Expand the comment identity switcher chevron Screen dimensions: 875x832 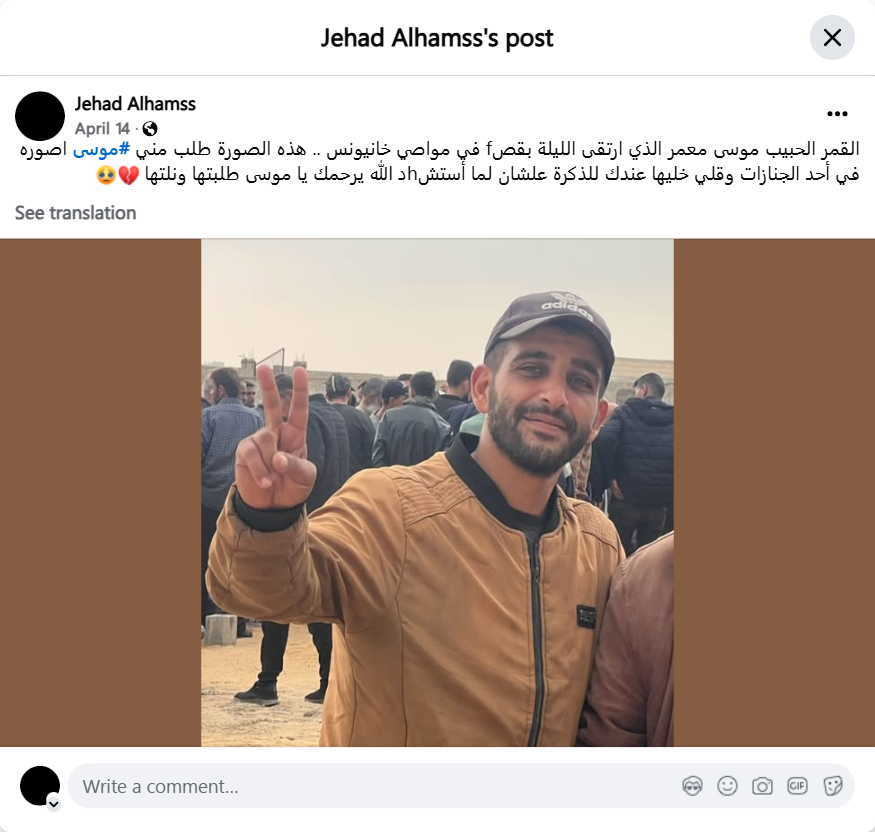tap(54, 804)
